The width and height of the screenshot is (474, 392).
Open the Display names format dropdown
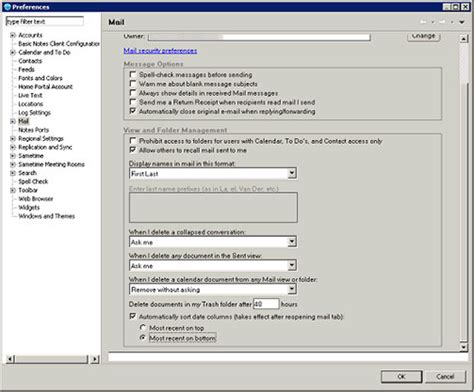point(292,173)
